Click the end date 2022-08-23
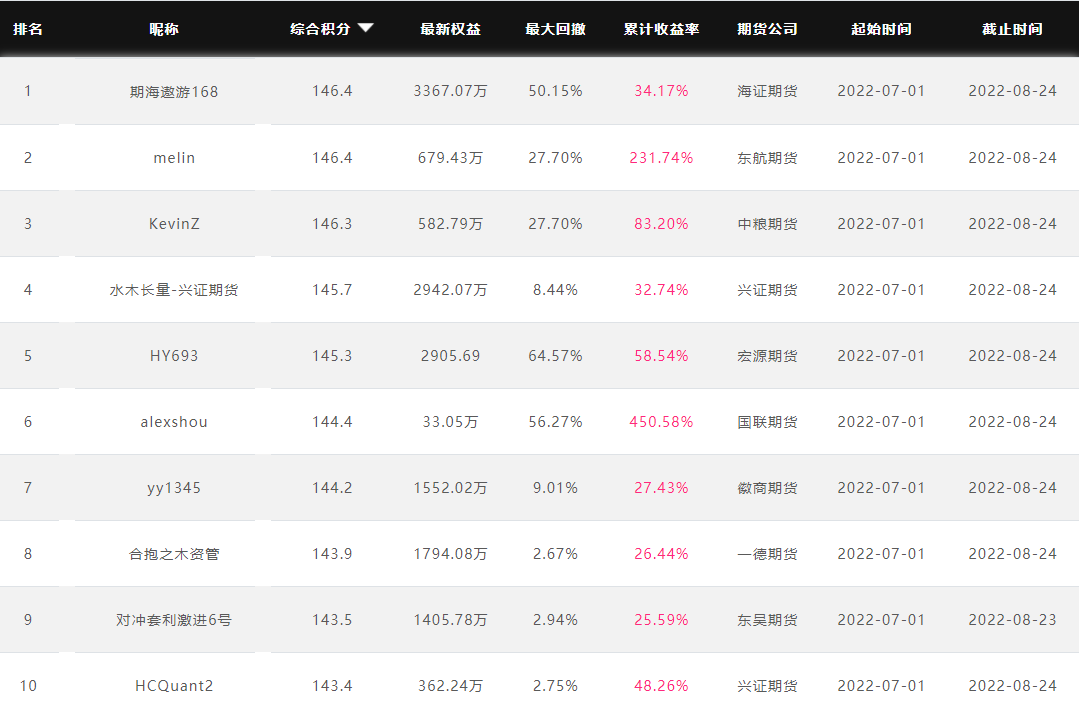Viewport: 1079px width, 718px height. [x=1012, y=620]
